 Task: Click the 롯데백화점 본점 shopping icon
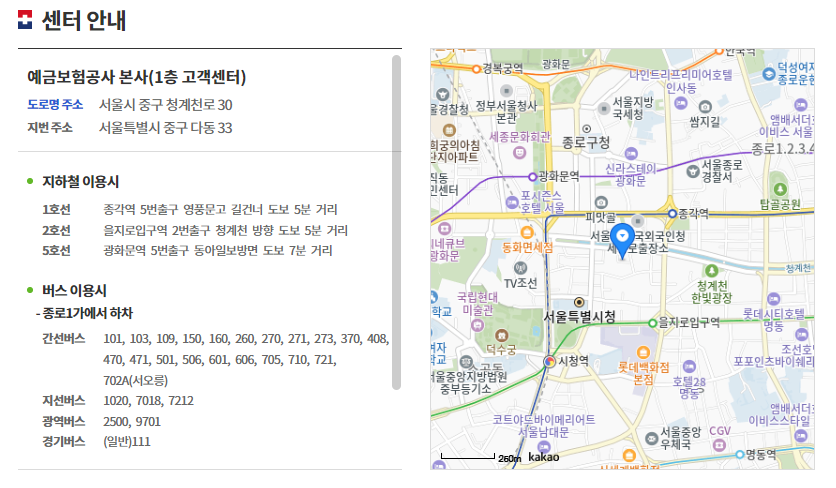click(643, 352)
